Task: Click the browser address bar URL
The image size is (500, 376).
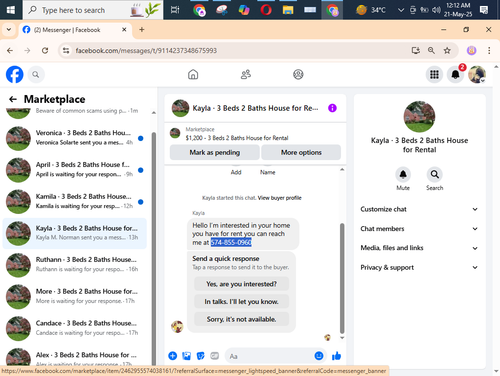Action: (146, 50)
